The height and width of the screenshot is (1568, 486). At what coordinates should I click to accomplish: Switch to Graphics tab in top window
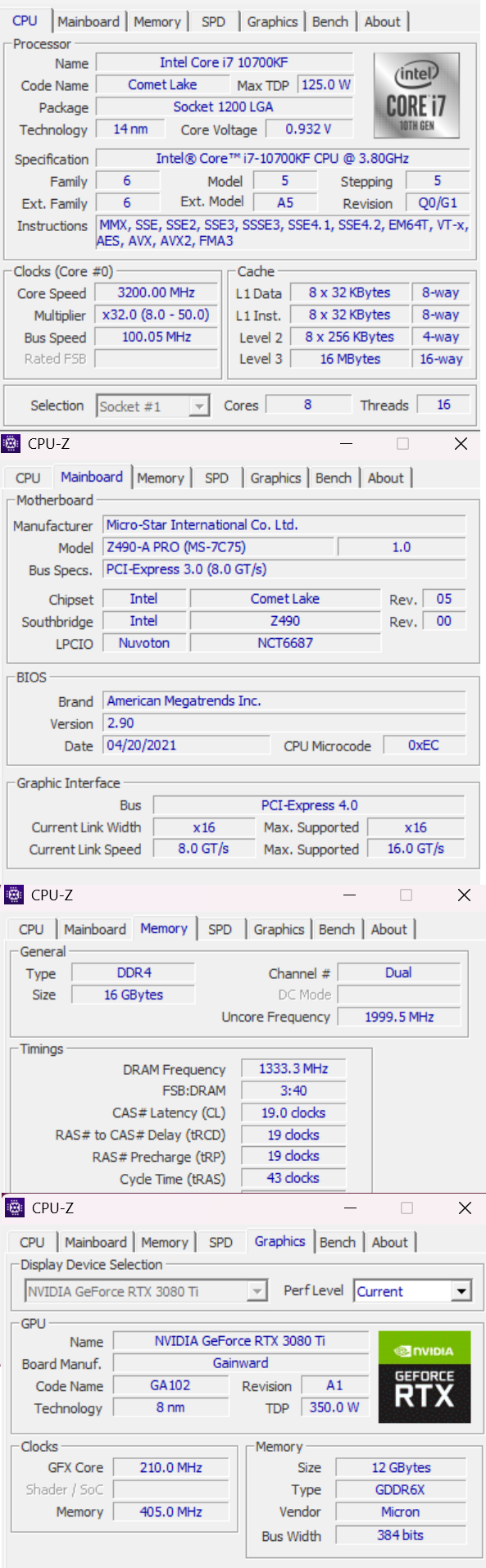click(x=272, y=22)
